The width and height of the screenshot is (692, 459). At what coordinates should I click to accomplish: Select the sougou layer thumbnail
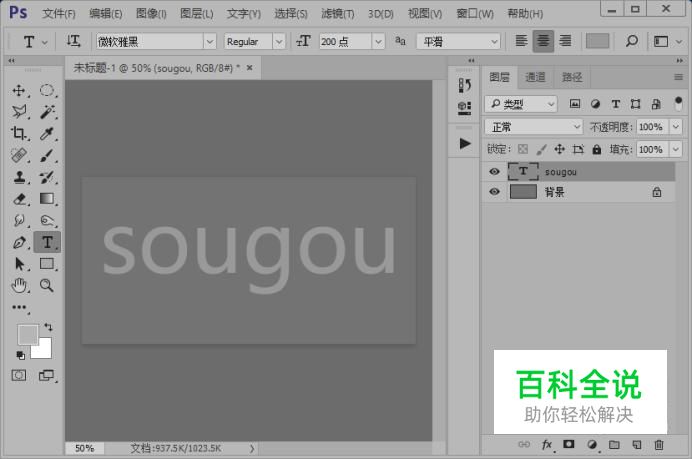523,171
